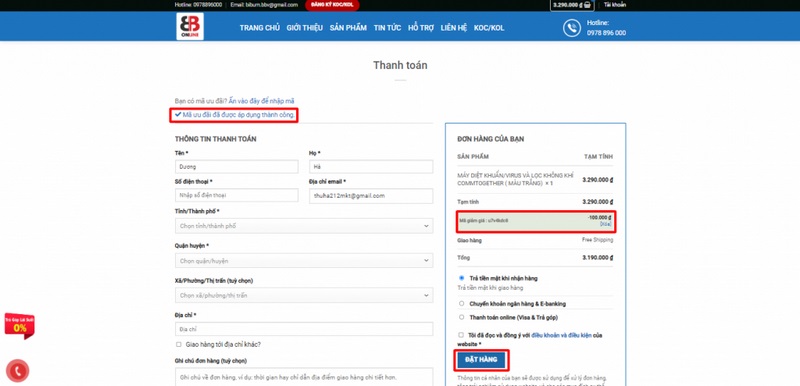This screenshot has height=386, width=800.
Task: Open the Xã/Phường/Thị trấn dropdown
Action: pyautogui.click(x=304, y=295)
